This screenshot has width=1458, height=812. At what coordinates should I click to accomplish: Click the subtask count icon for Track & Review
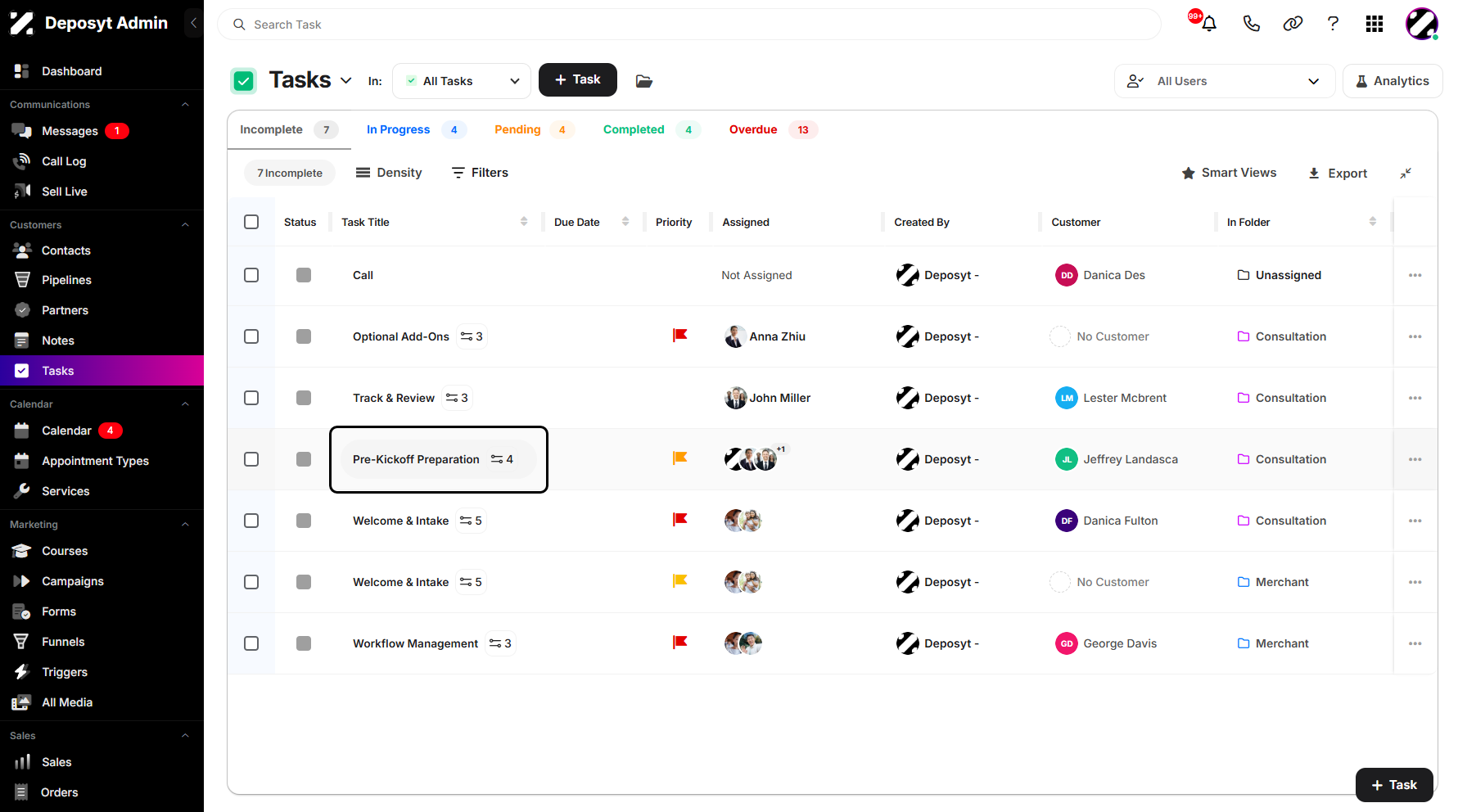457,398
